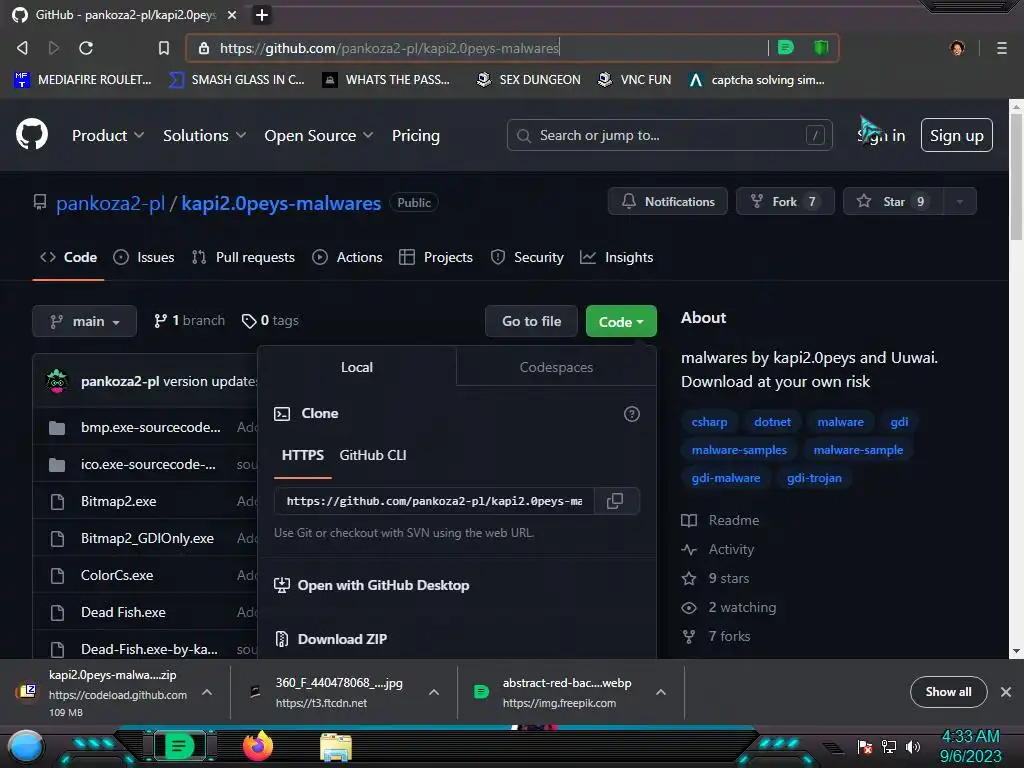Open the SMASH GLASS IN C... bookmark

point(236,80)
